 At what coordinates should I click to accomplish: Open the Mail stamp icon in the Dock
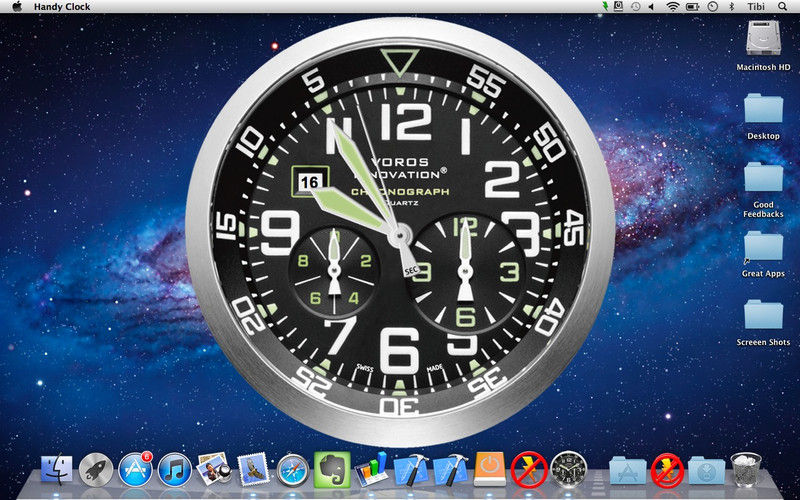coord(253,468)
